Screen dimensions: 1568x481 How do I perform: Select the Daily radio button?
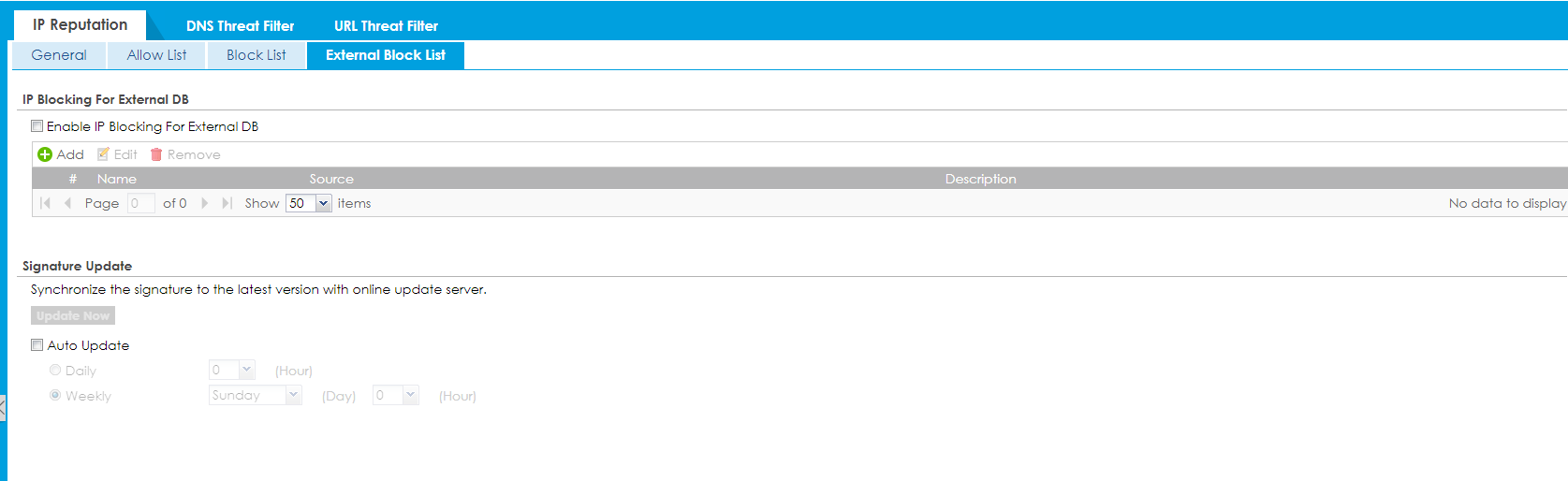(55, 371)
